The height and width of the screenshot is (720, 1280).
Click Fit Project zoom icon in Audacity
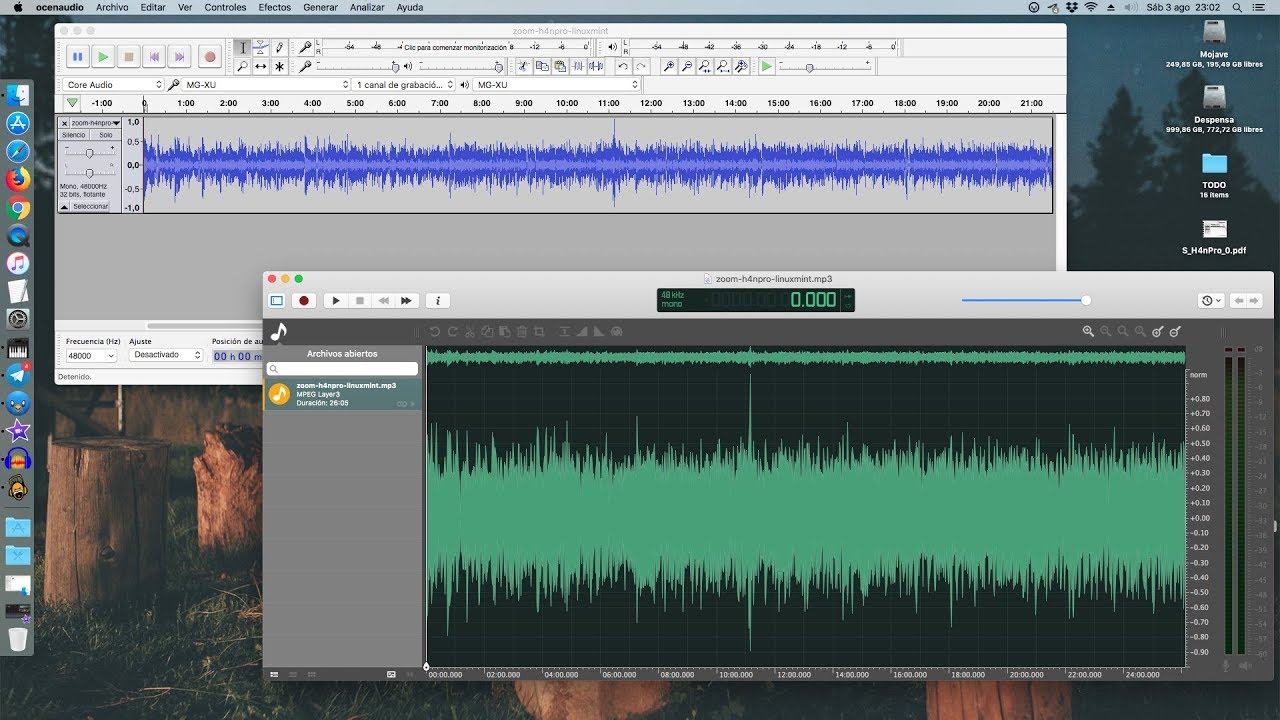click(723, 66)
